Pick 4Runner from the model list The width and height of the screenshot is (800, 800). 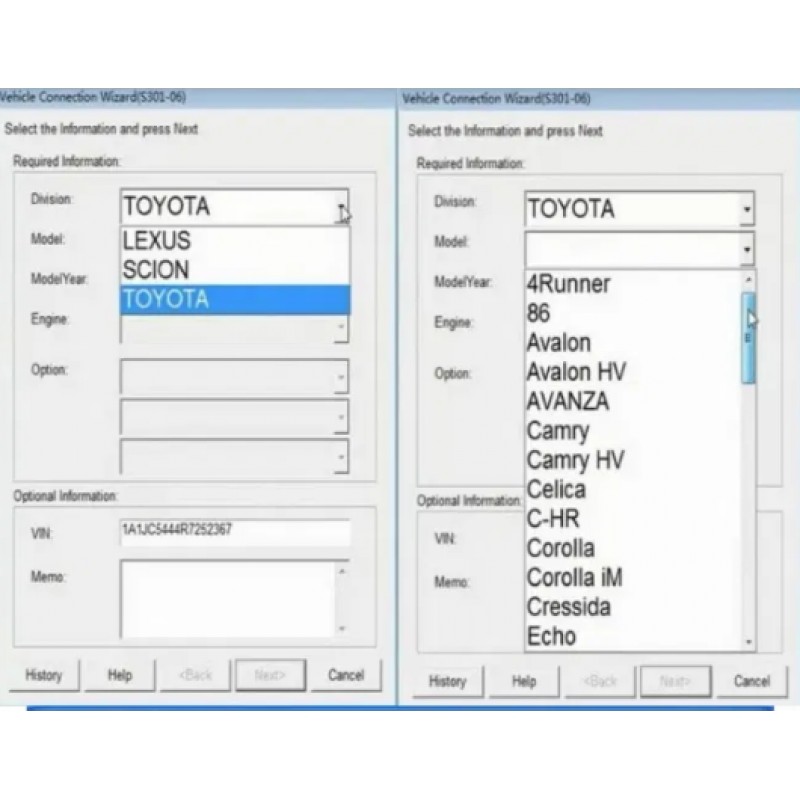[567, 284]
